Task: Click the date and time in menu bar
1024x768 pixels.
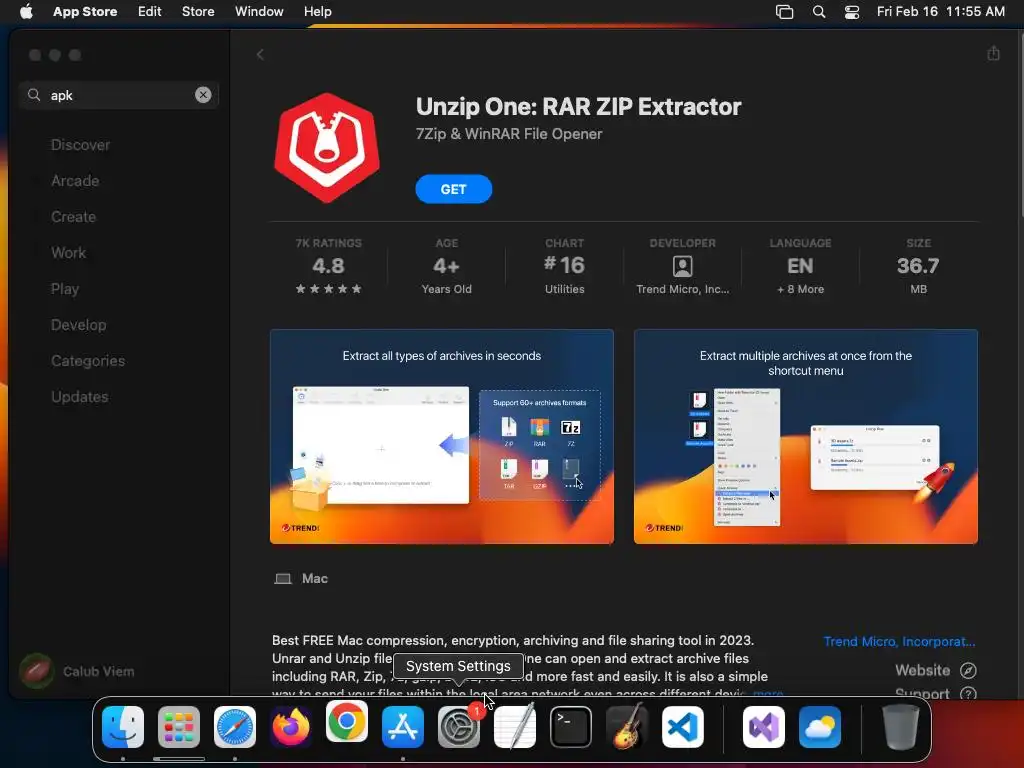Action: click(940, 12)
